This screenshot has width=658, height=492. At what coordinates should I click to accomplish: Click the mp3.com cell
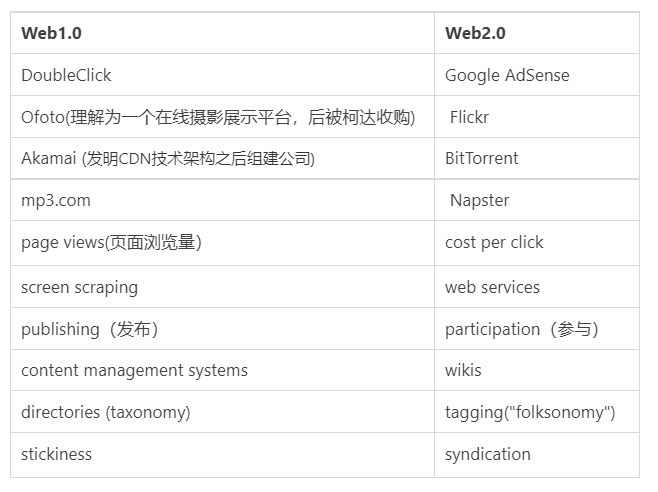(56, 200)
